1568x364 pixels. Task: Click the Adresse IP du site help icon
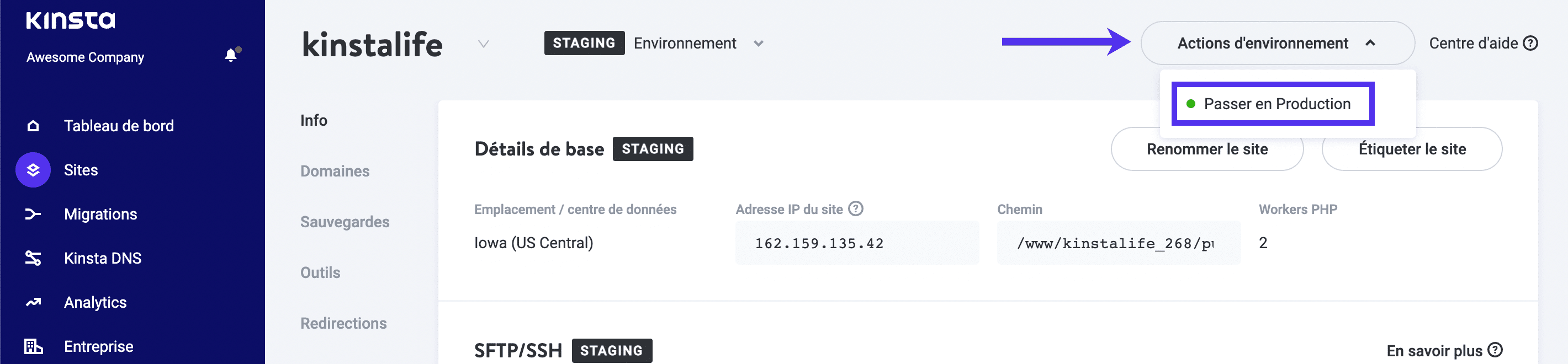coord(855,209)
